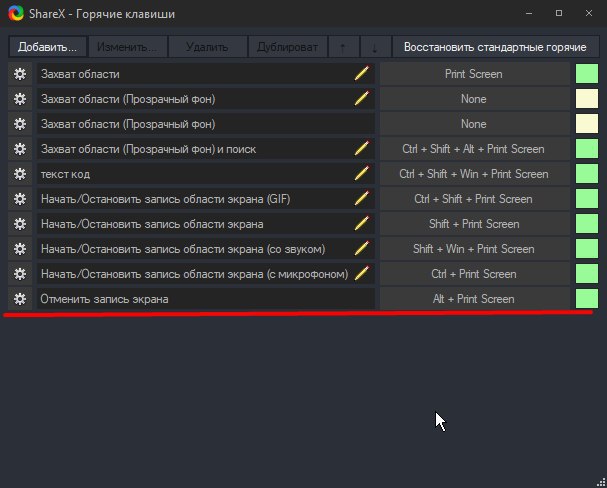This screenshot has width=607, height=488.
Task: Click the Shift + Print Screen hotkey button
Action: 474,224
